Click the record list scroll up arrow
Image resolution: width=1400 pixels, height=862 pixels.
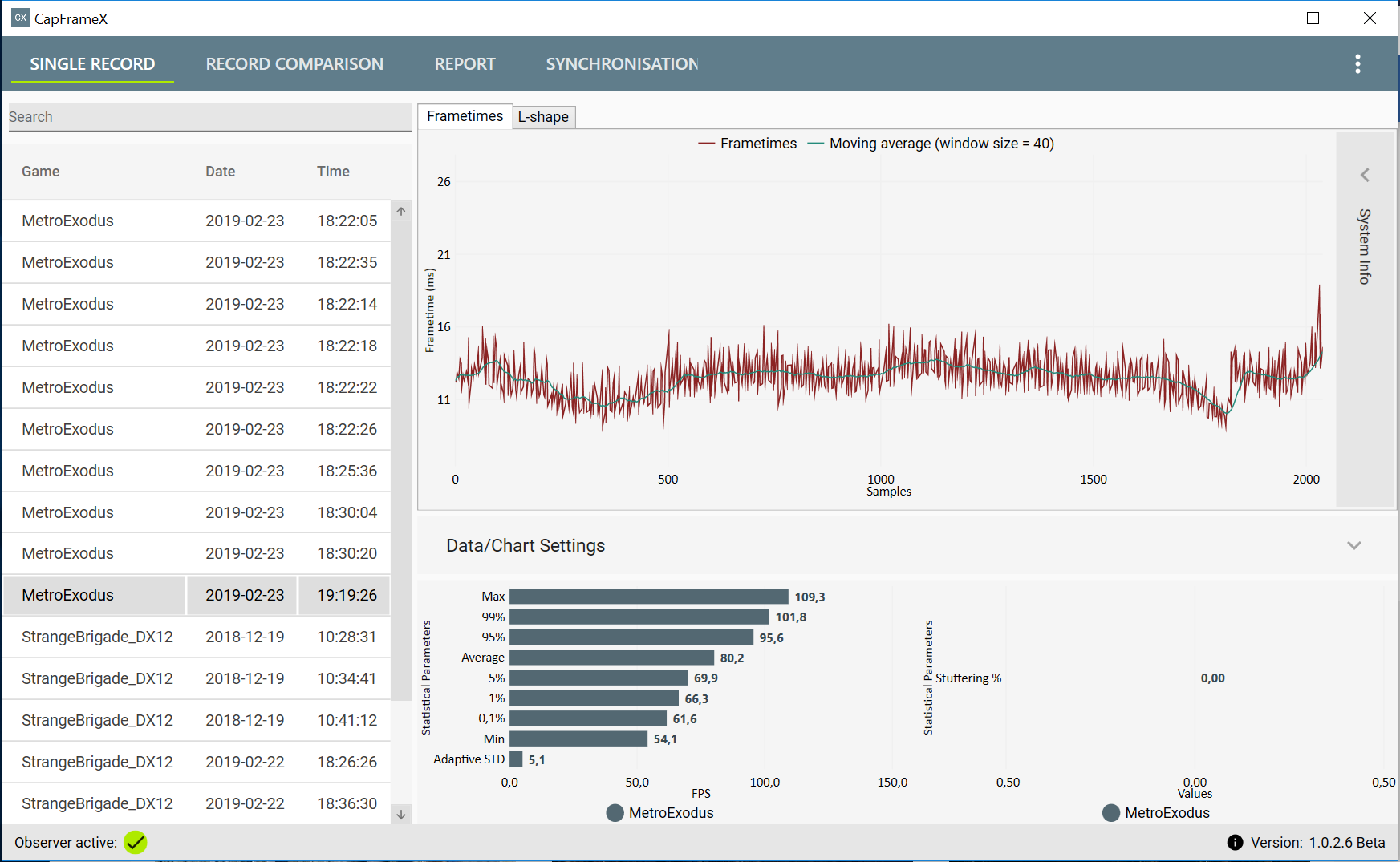tap(401, 211)
